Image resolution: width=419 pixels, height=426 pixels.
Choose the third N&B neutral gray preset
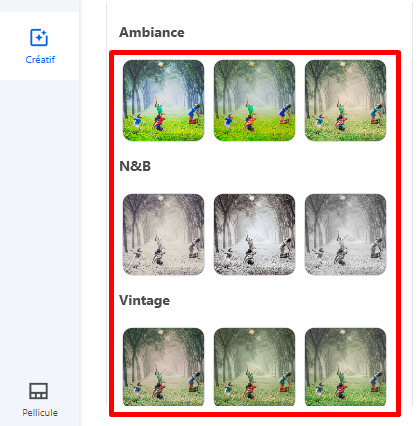pyautogui.click(x=345, y=234)
